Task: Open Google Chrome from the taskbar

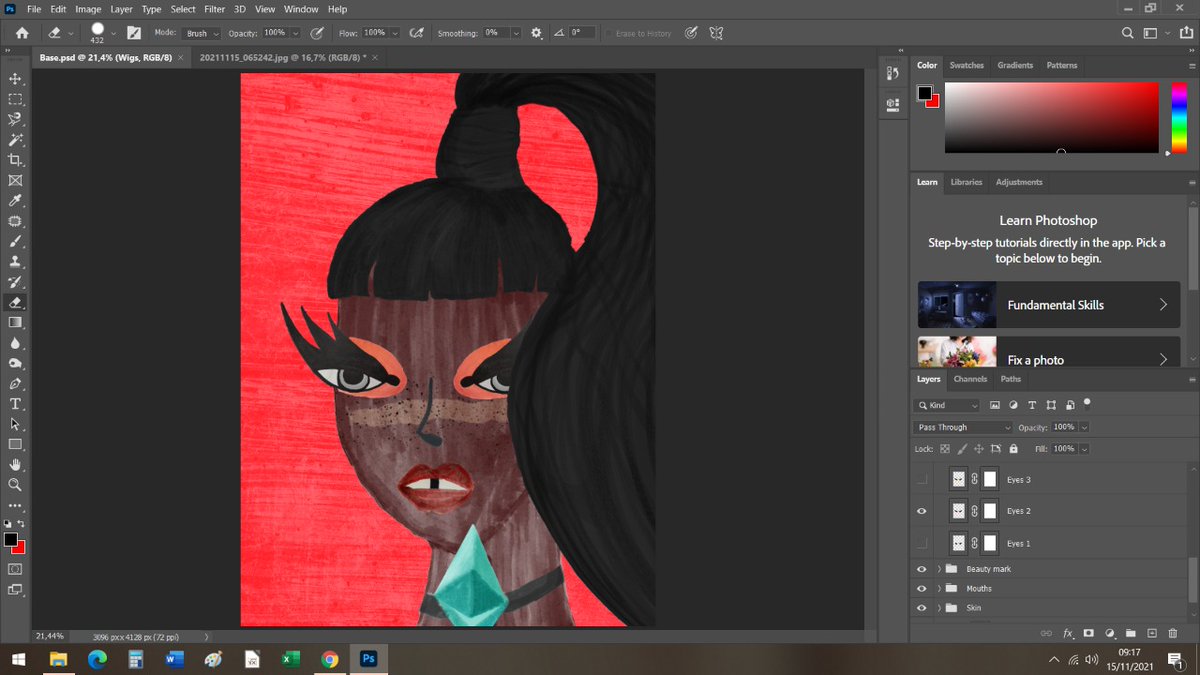Action: pos(329,659)
